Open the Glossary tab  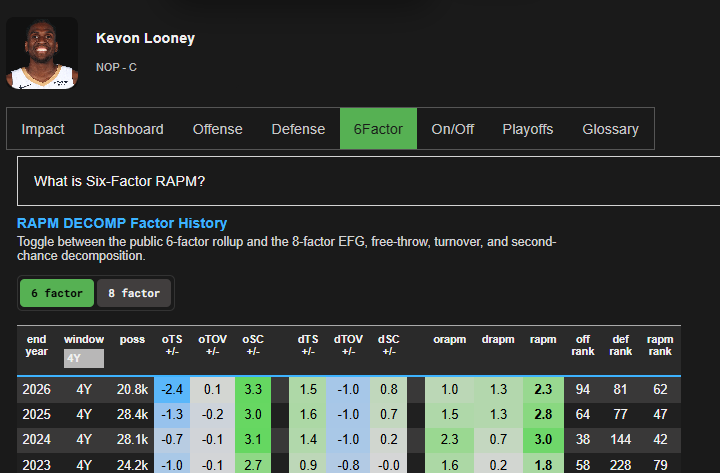610,129
